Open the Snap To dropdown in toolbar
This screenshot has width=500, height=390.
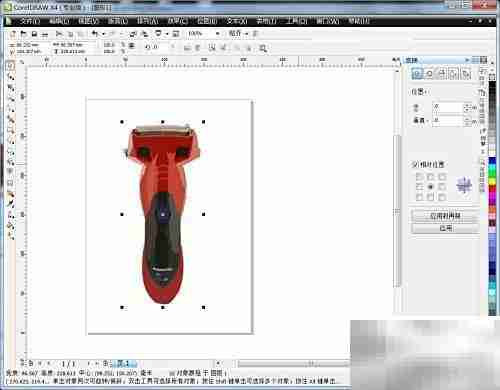point(239,33)
